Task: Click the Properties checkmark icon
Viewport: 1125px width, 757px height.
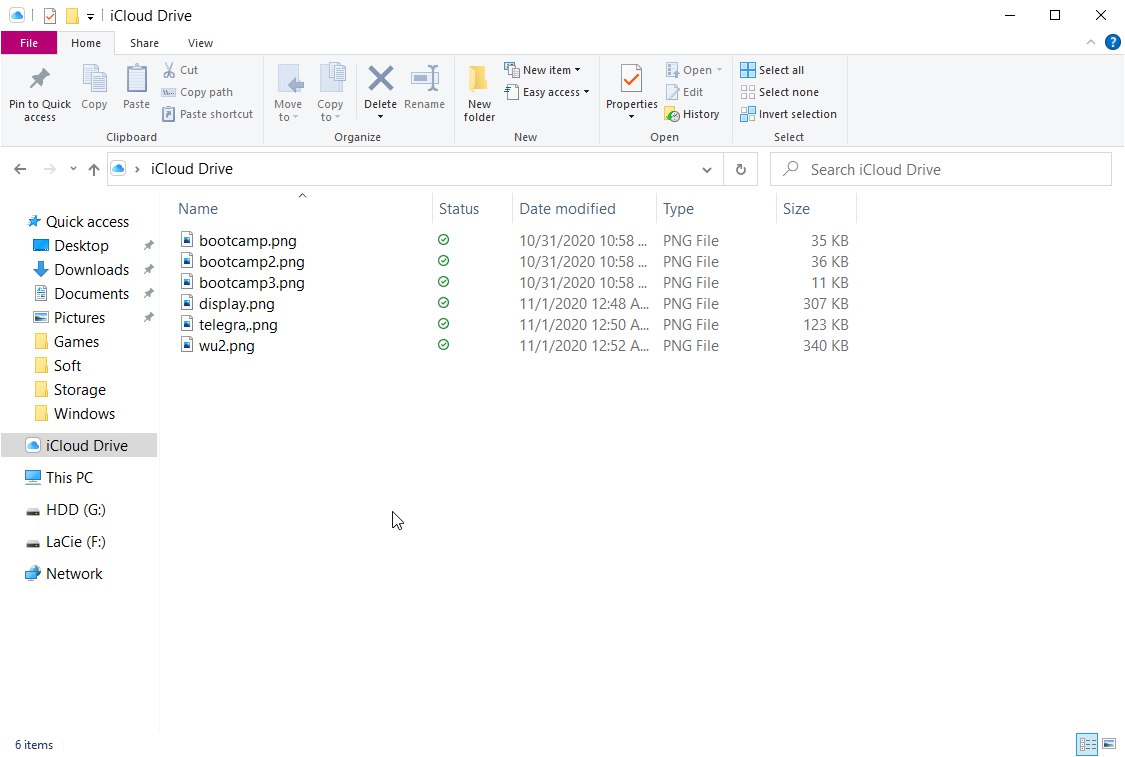Action: 631,78
